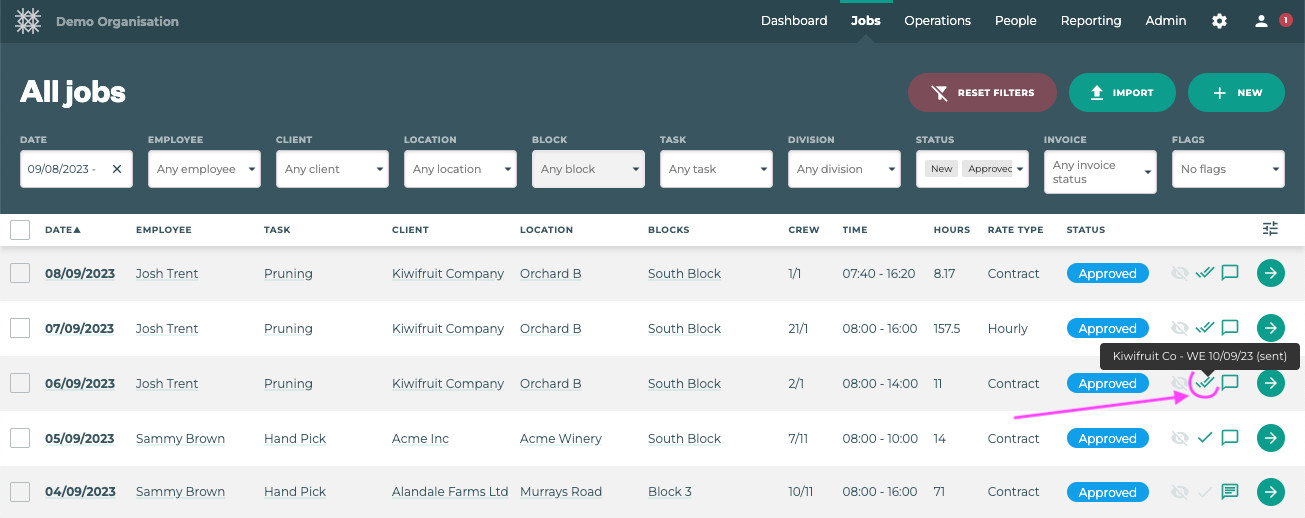Open the settings gear icon
The image size is (1305, 518).
tap(1219, 21)
